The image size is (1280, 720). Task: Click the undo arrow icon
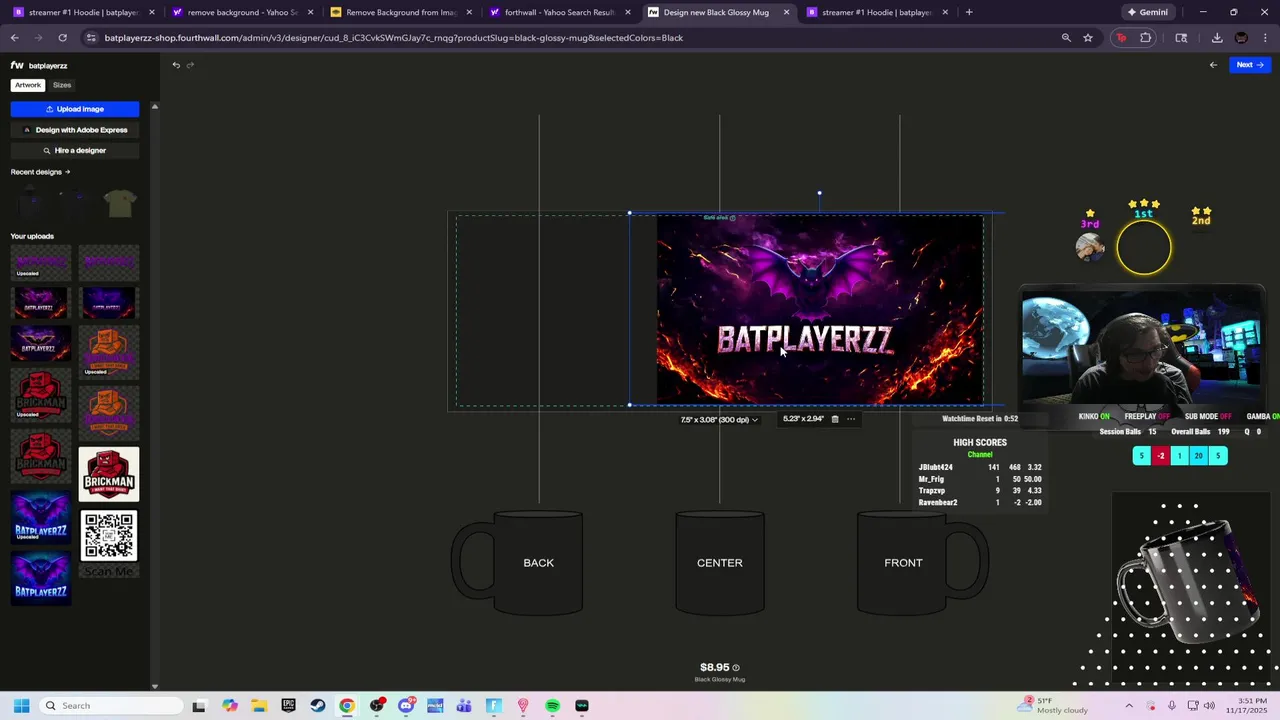pos(176,65)
